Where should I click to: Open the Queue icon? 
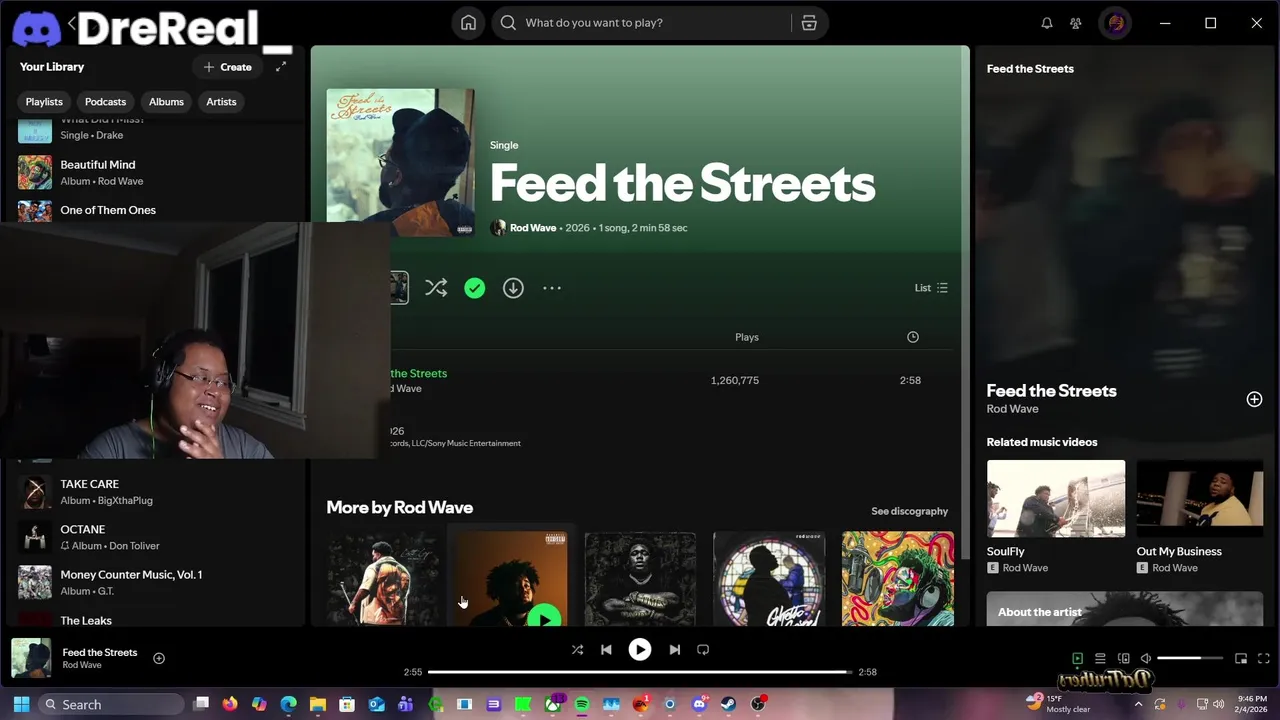point(1100,658)
